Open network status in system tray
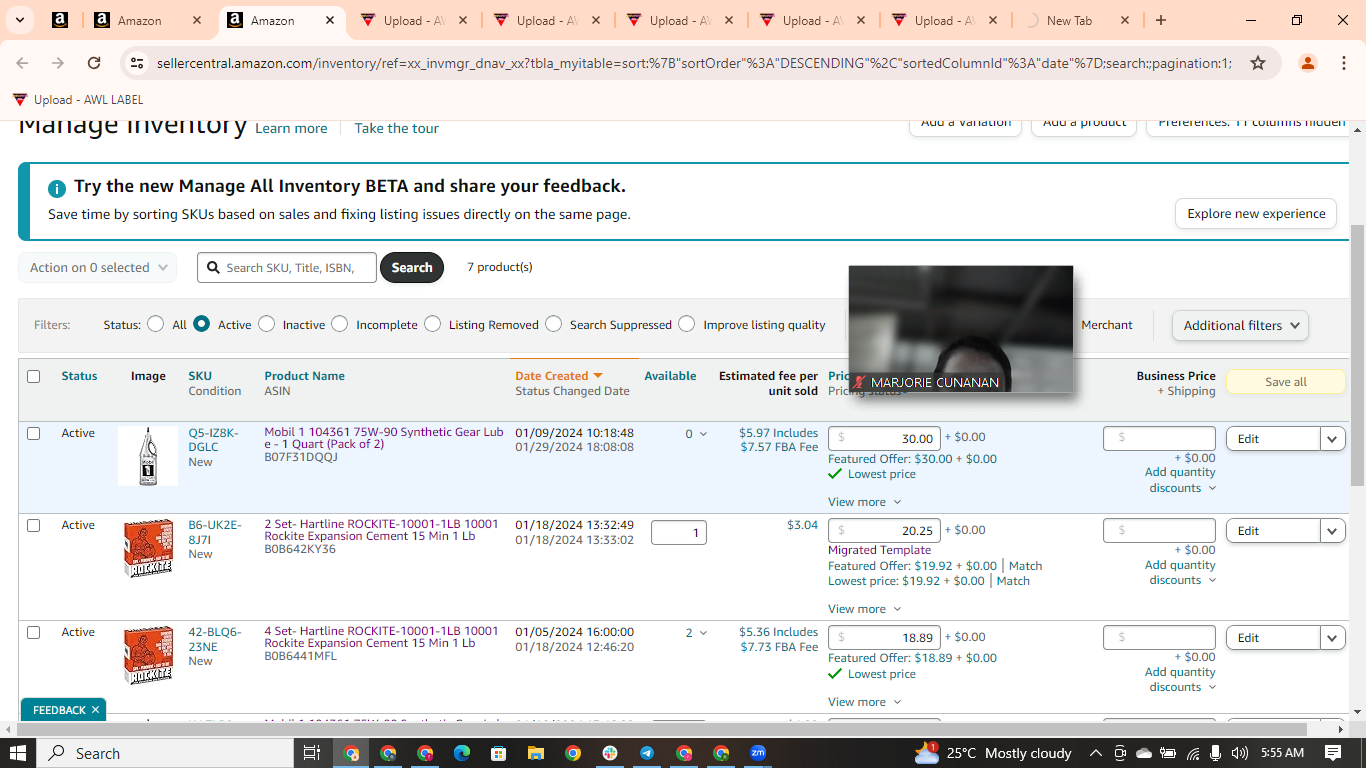This screenshot has width=1366, height=768. [1192, 753]
